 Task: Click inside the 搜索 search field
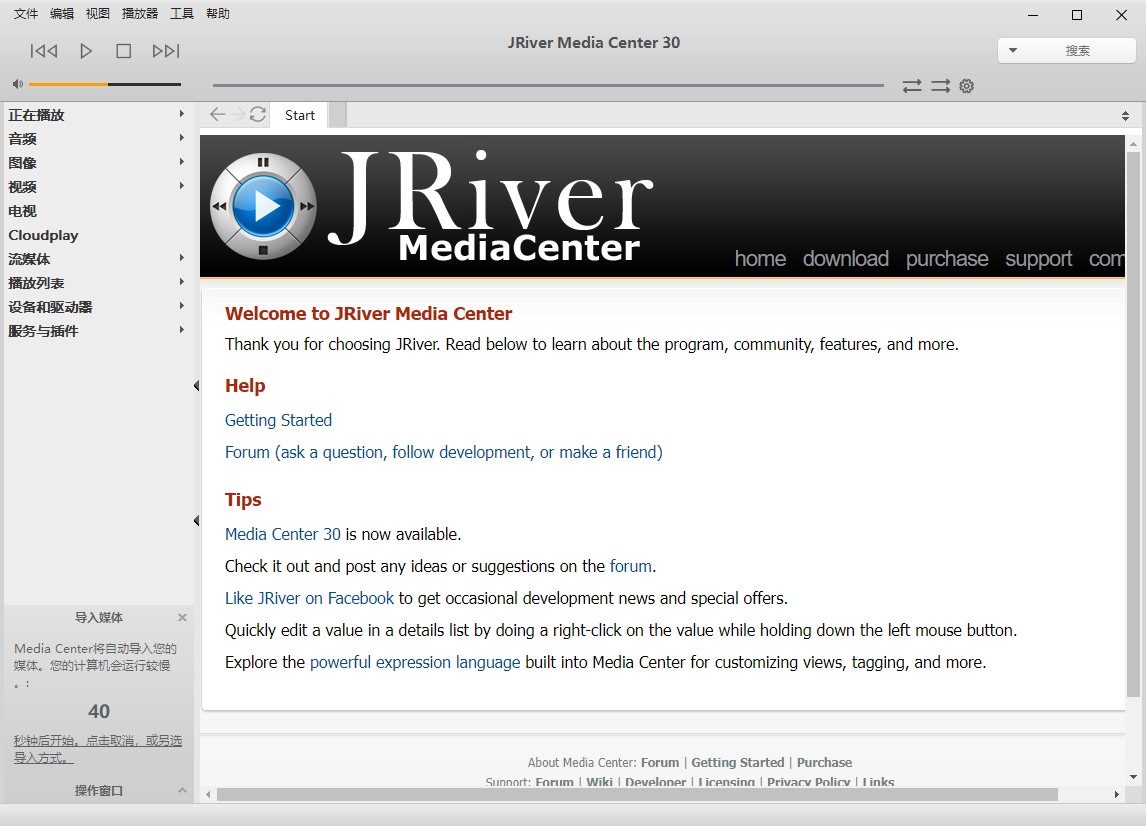pyautogui.click(x=1077, y=50)
